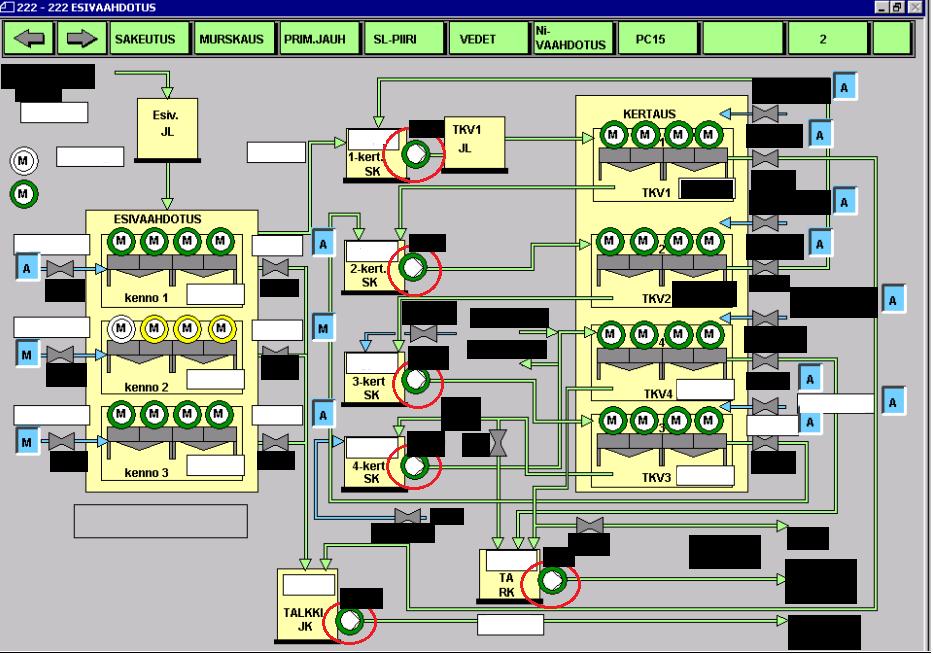Go to the previous screen with back arrow
The image size is (933, 654).
click(x=29, y=39)
